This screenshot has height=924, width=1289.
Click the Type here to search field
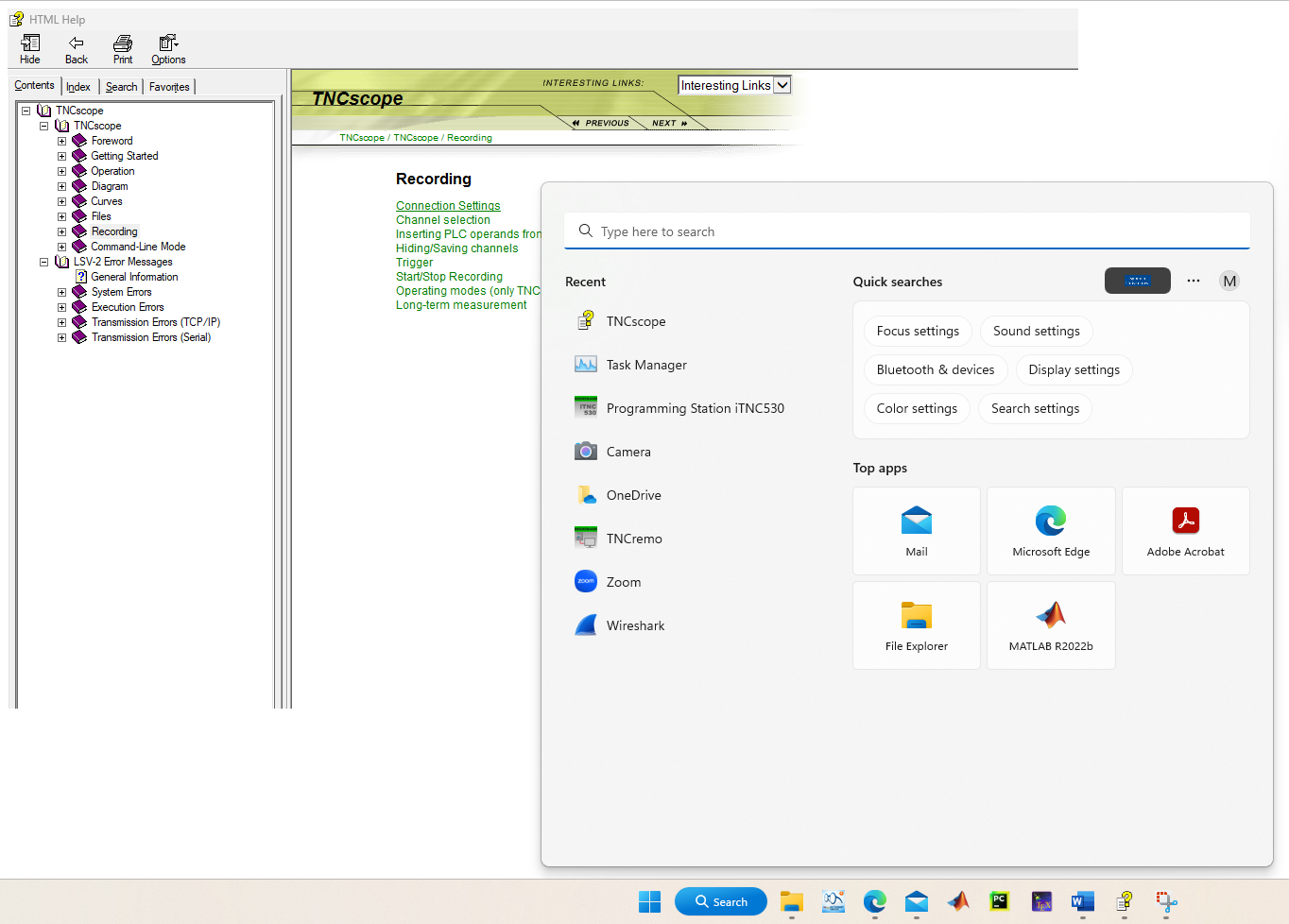[x=907, y=231]
